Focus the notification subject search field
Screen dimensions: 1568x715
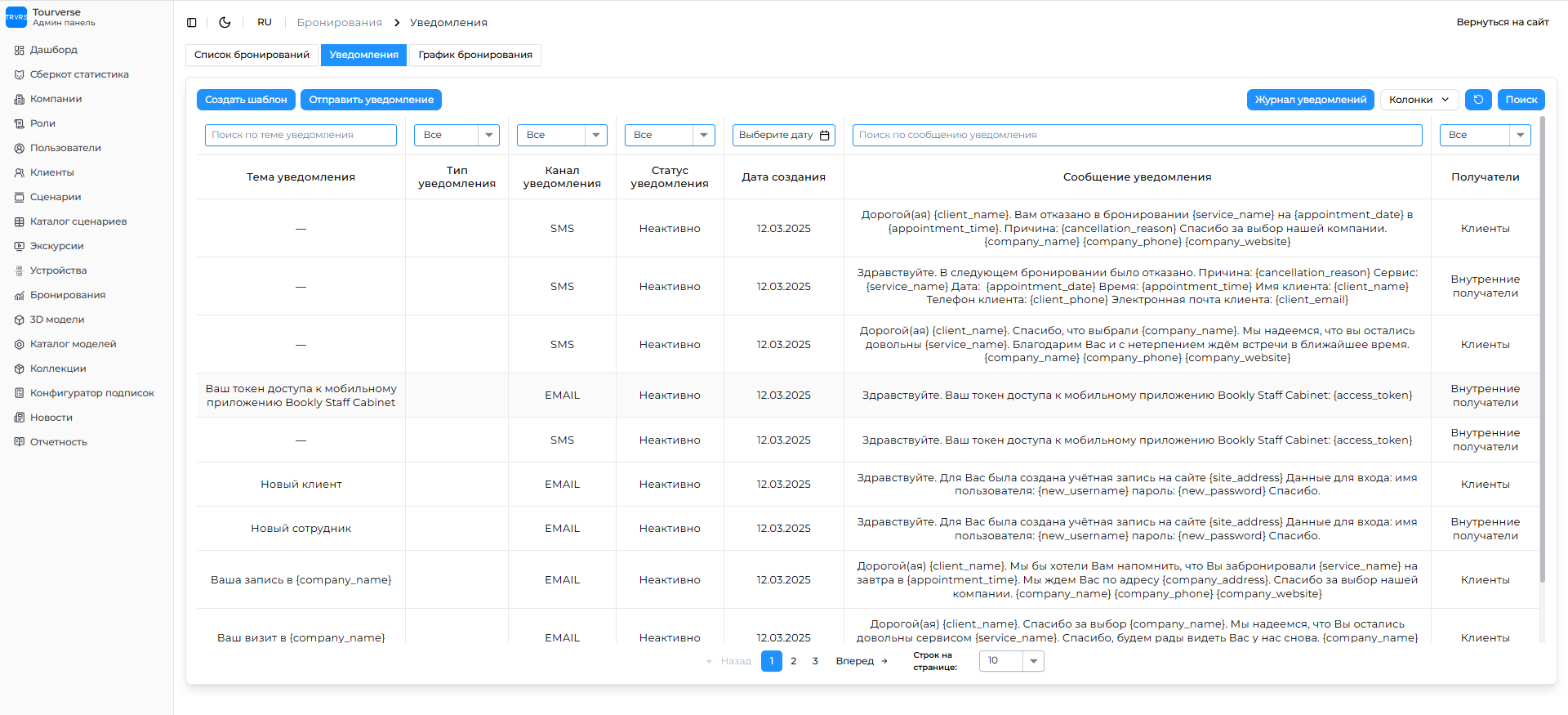click(x=301, y=136)
